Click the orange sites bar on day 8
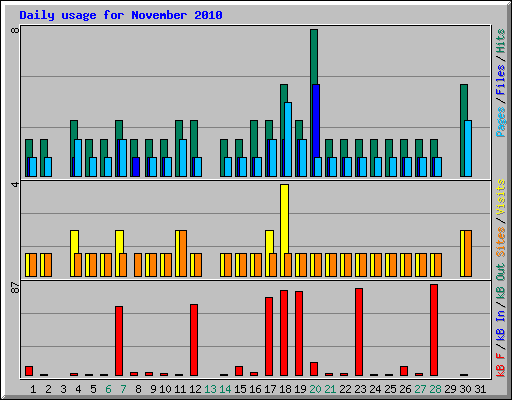The height and width of the screenshot is (400, 512). coord(138,265)
